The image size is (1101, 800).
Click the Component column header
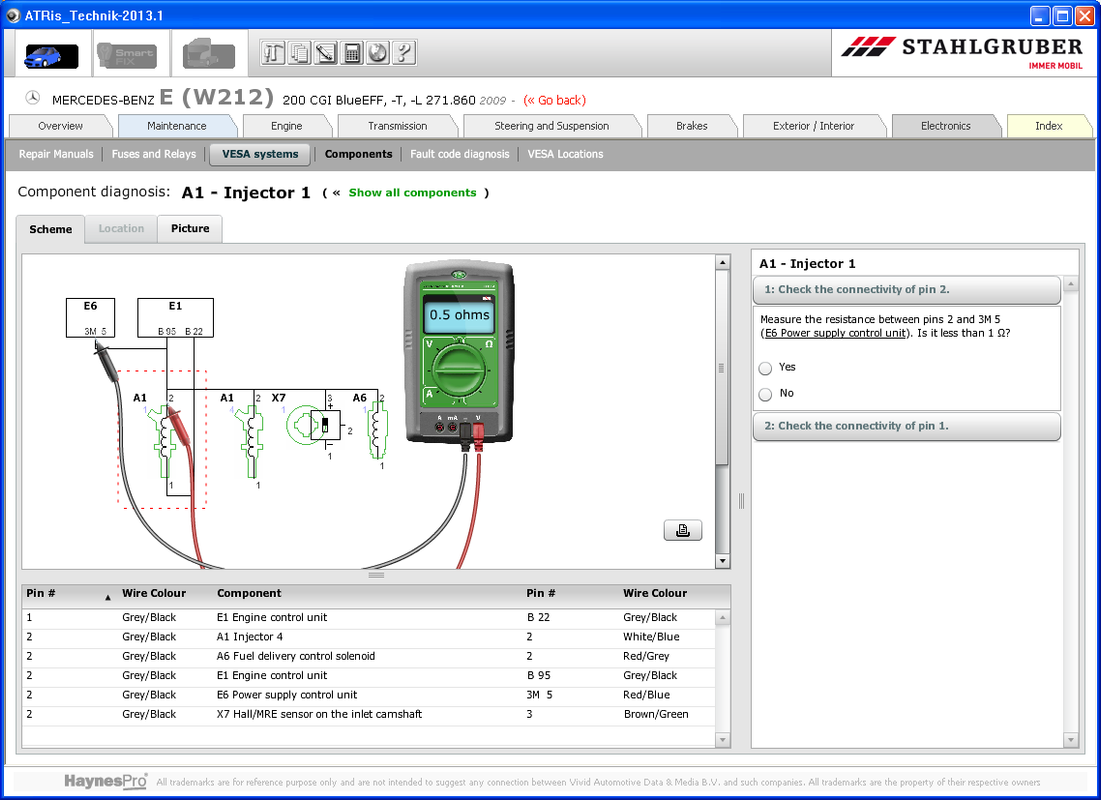tap(249, 594)
